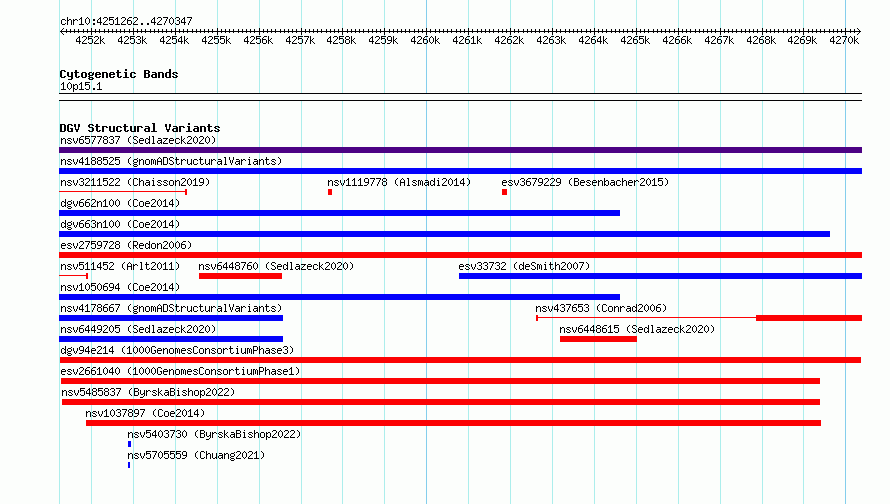
Task: Open nsv4178667 (gnomADStructuralVariants) label
Action: [x=171, y=308]
